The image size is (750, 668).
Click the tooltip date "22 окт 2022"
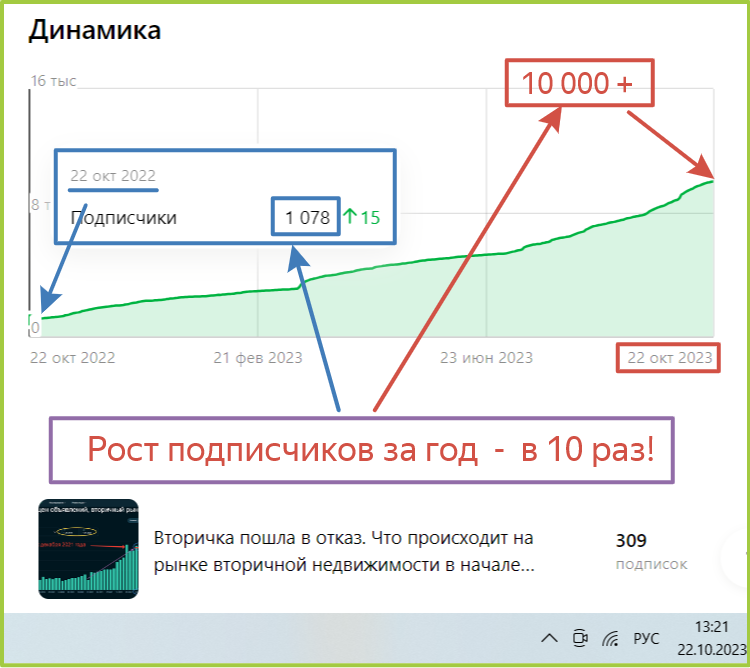coord(113,175)
